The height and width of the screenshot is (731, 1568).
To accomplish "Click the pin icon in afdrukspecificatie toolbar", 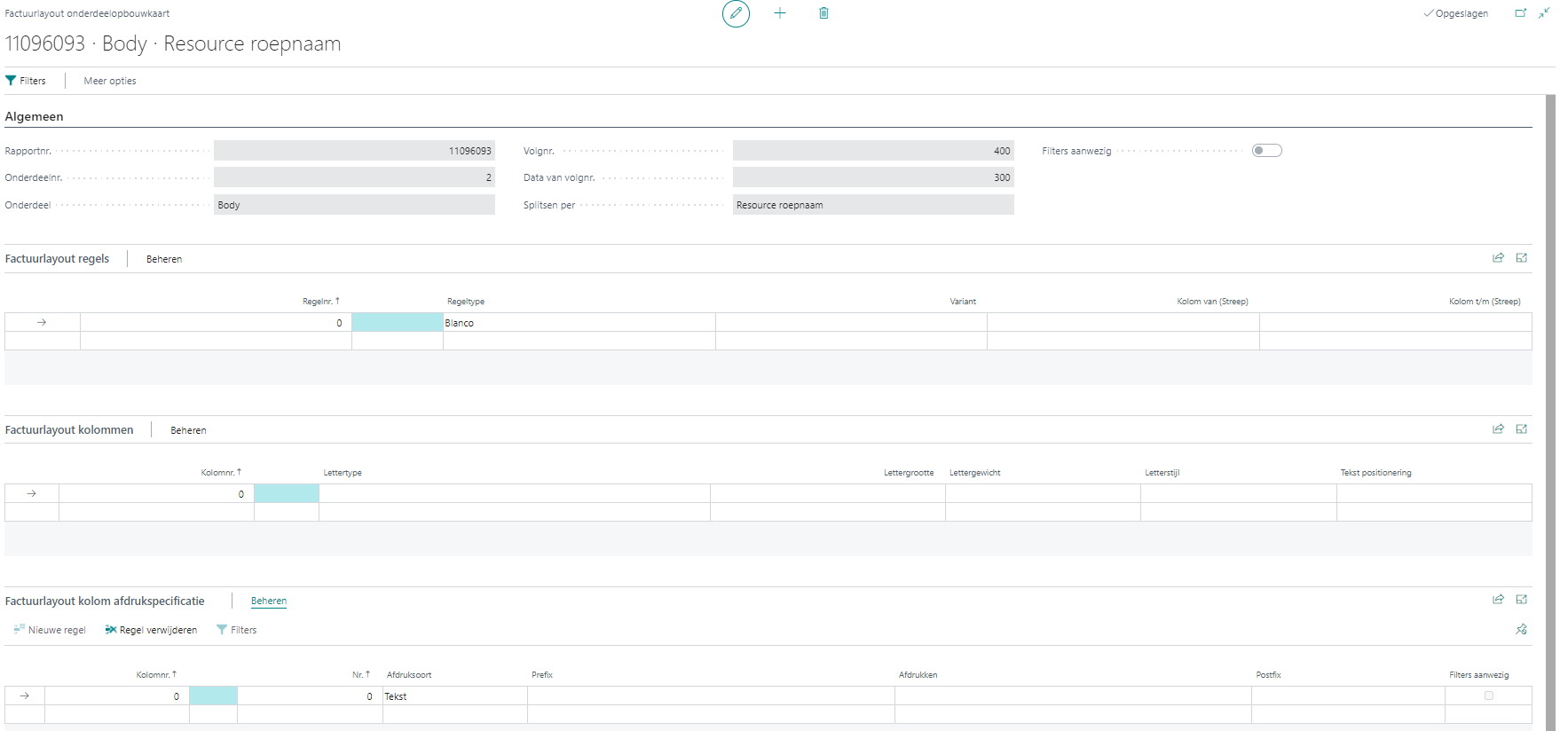I will pyautogui.click(x=1522, y=630).
